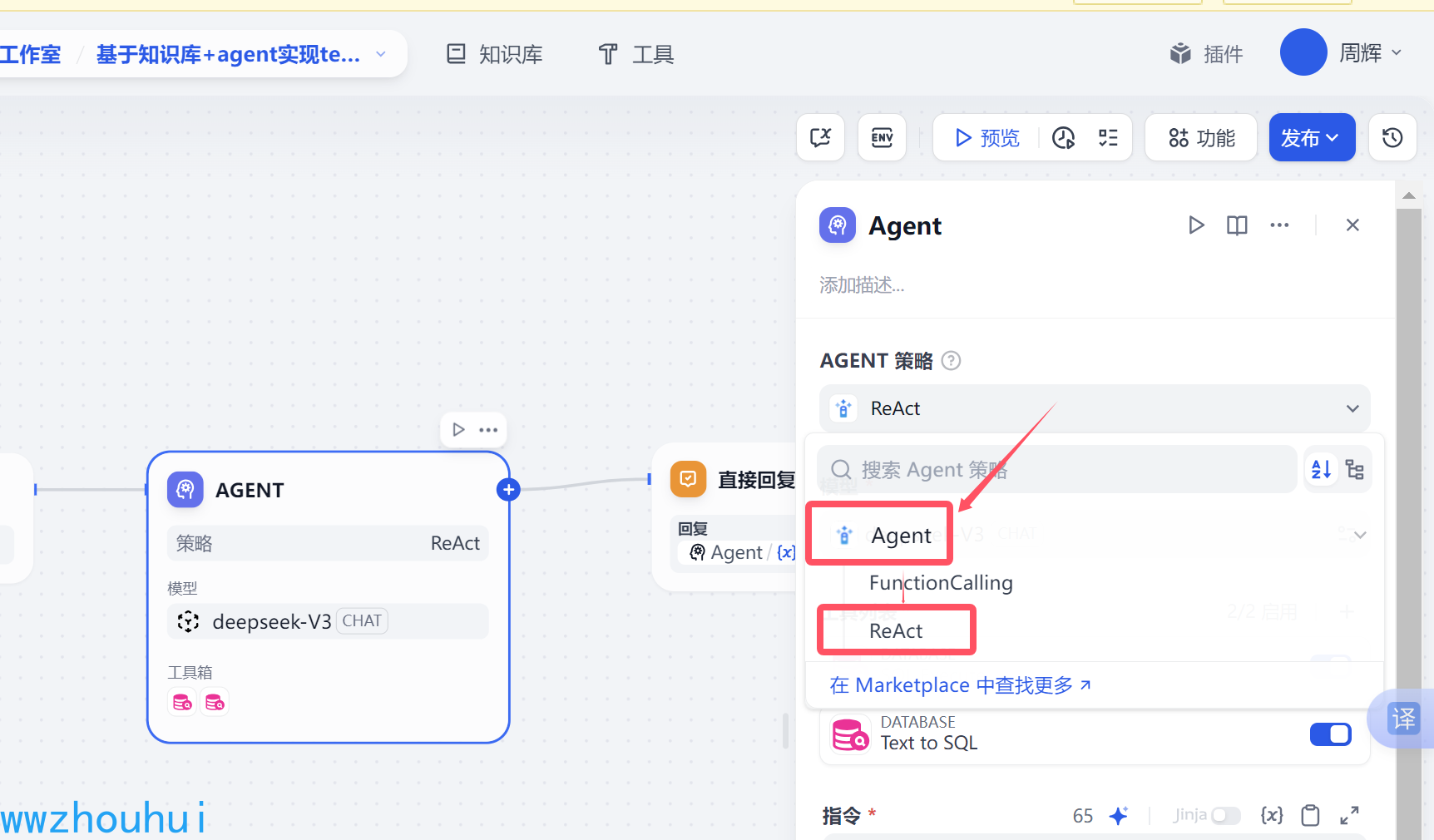Toggle the Jinja switch

1225,816
